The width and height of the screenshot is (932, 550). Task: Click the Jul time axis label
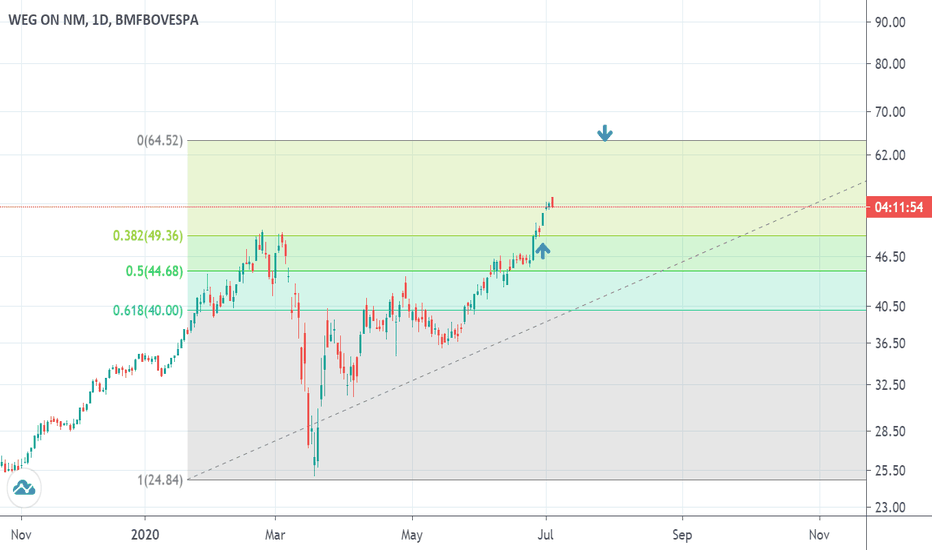546,535
